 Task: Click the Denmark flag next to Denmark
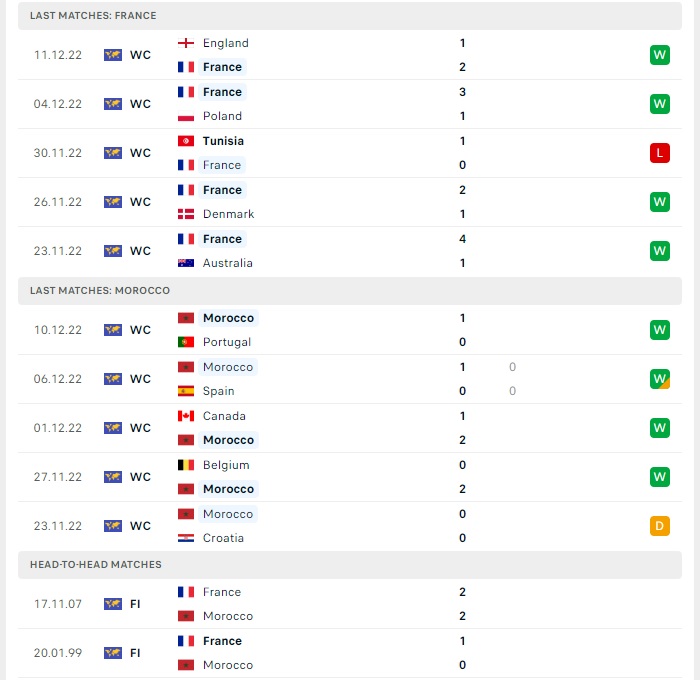pos(186,214)
